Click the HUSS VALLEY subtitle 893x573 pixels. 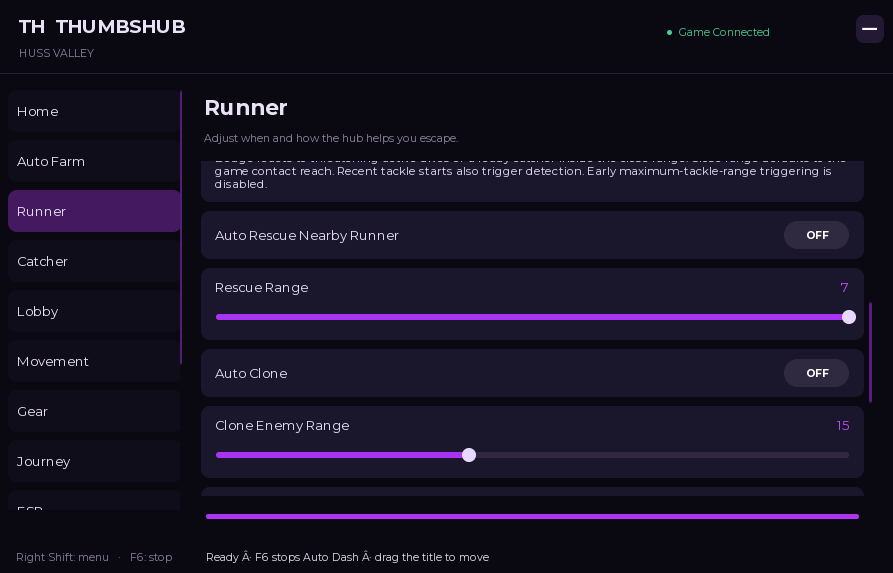(x=56, y=53)
